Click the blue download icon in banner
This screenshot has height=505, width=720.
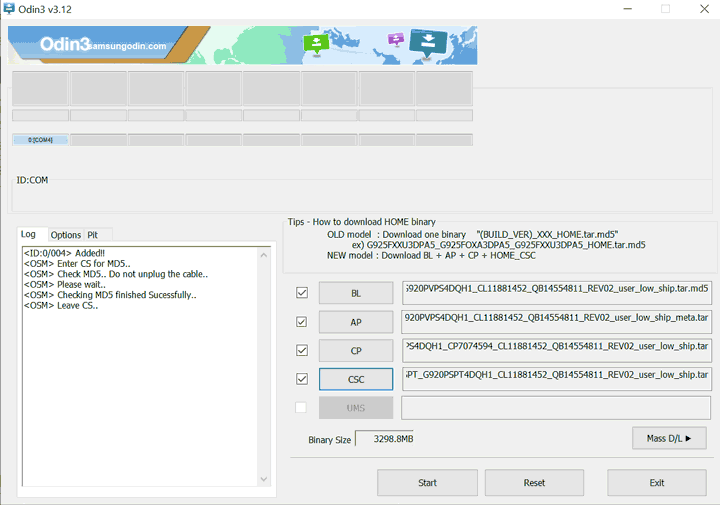click(x=428, y=42)
